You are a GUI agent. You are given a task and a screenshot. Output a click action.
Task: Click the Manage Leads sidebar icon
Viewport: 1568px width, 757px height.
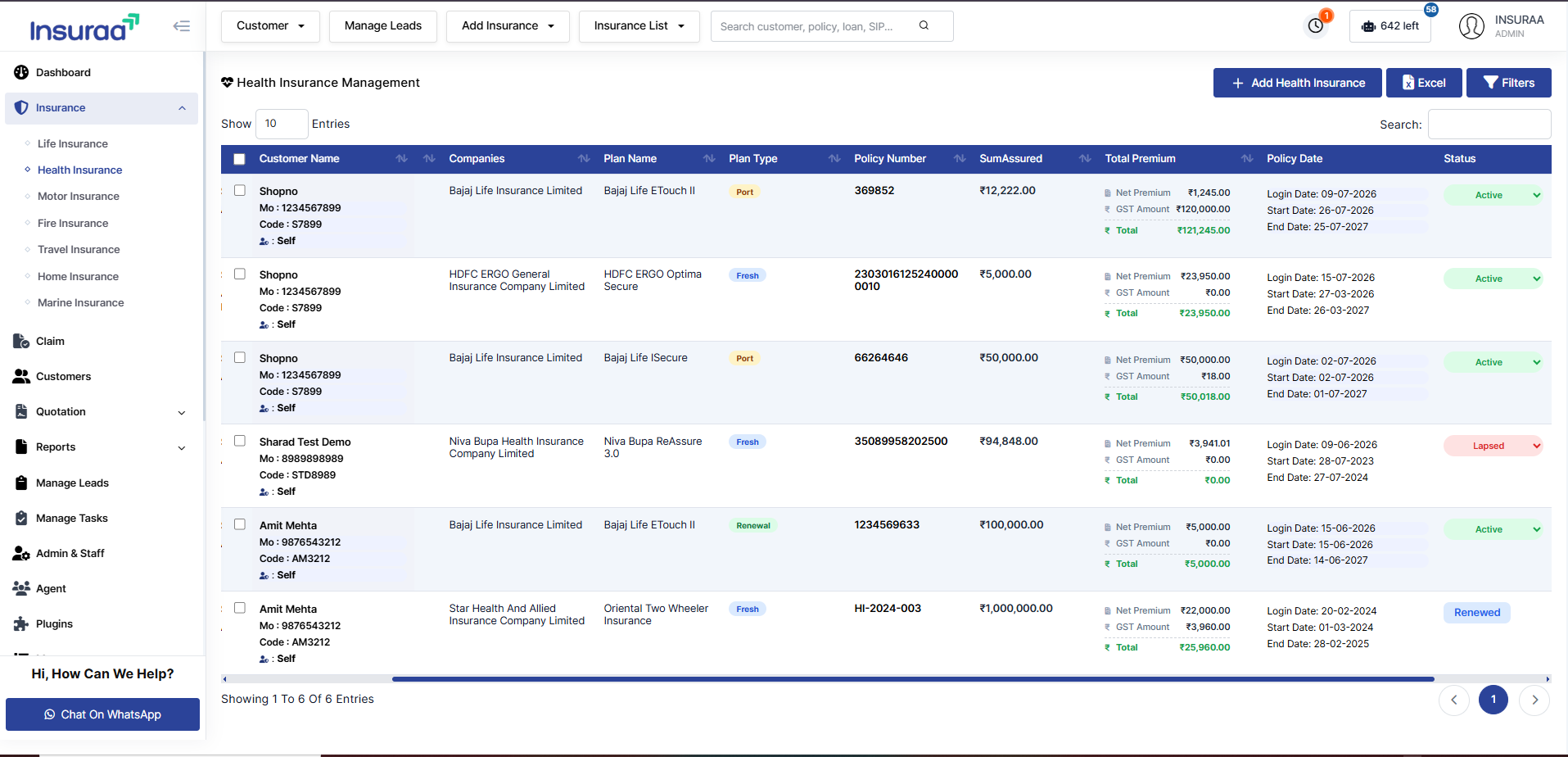(x=21, y=483)
